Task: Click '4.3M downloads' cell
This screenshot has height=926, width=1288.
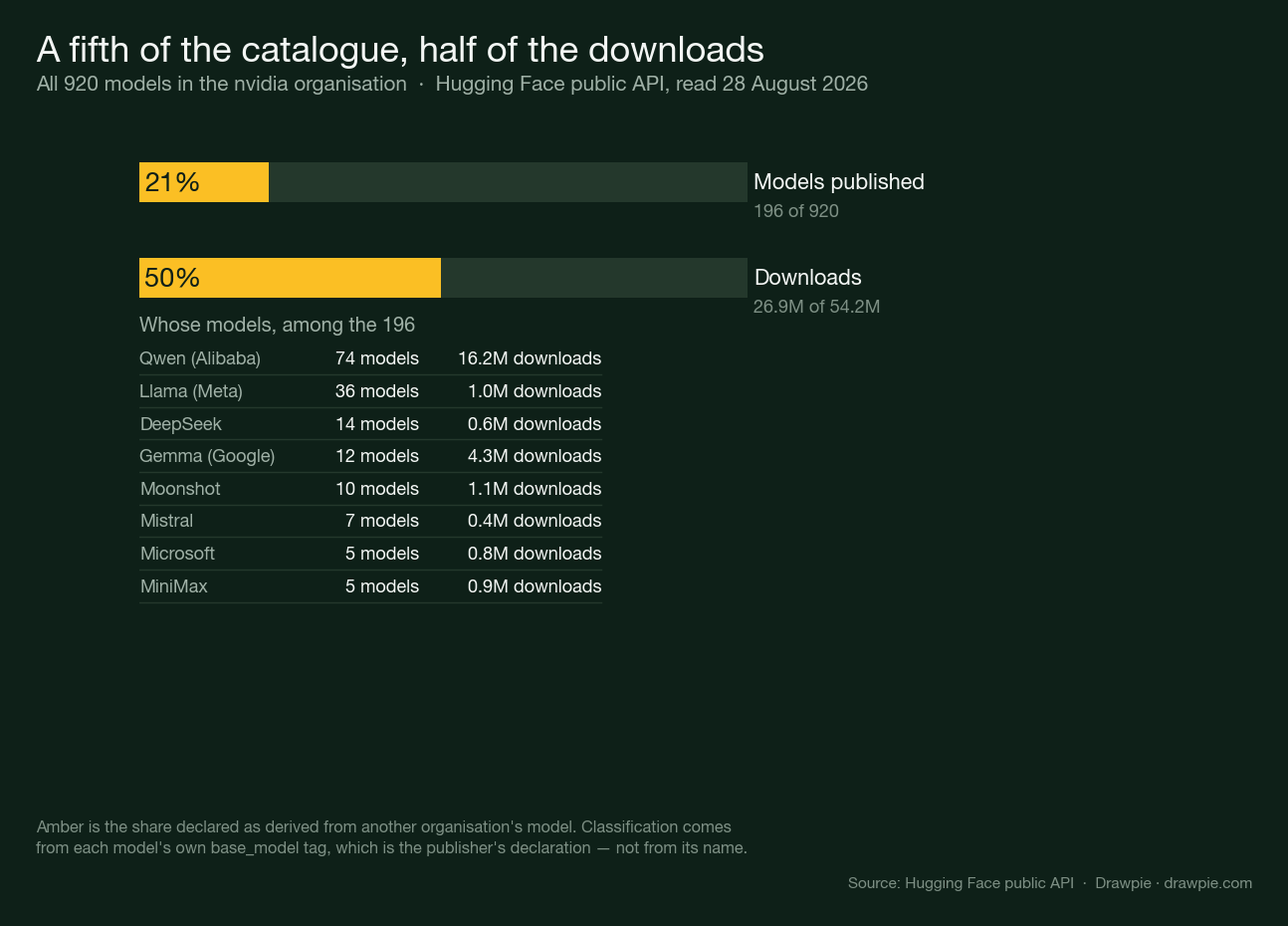Action: pos(535,456)
